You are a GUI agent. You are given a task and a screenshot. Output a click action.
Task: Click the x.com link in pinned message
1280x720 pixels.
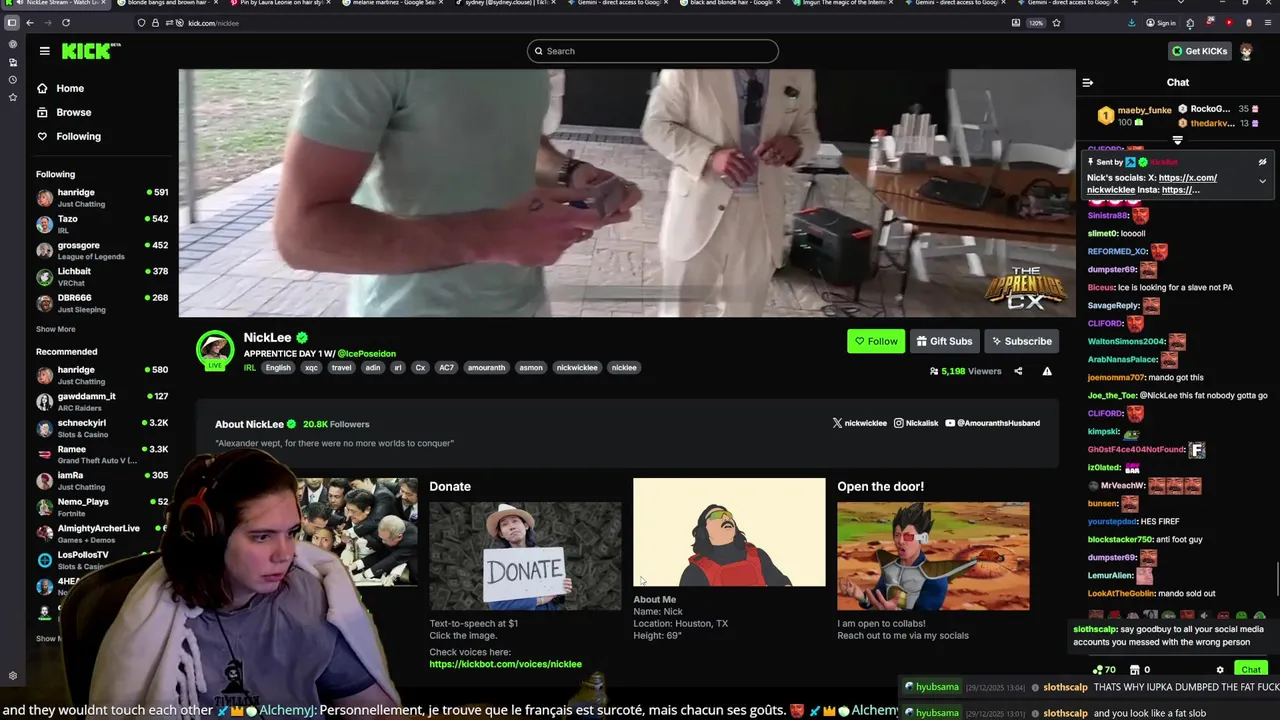click(1188, 178)
